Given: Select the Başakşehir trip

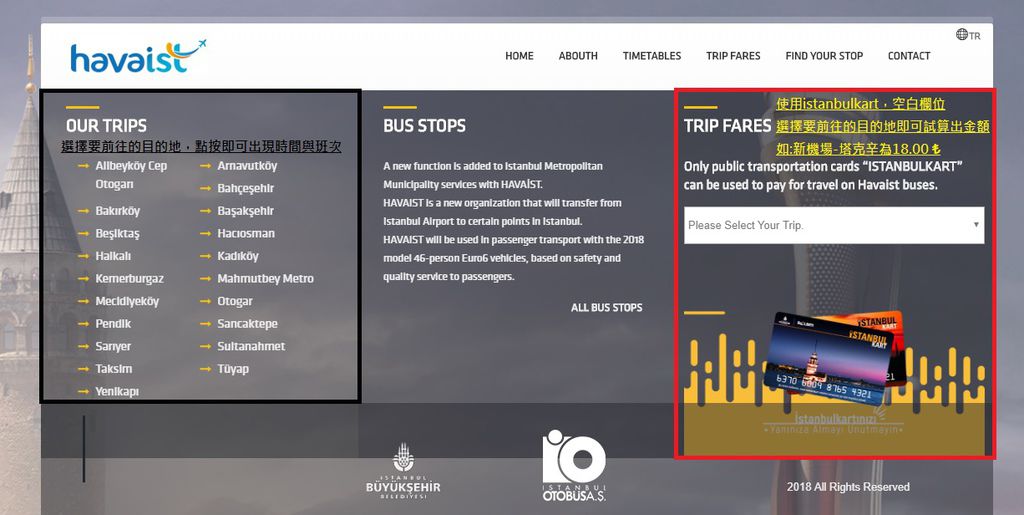Looking at the screenshot, I should [x=246, y=211].
